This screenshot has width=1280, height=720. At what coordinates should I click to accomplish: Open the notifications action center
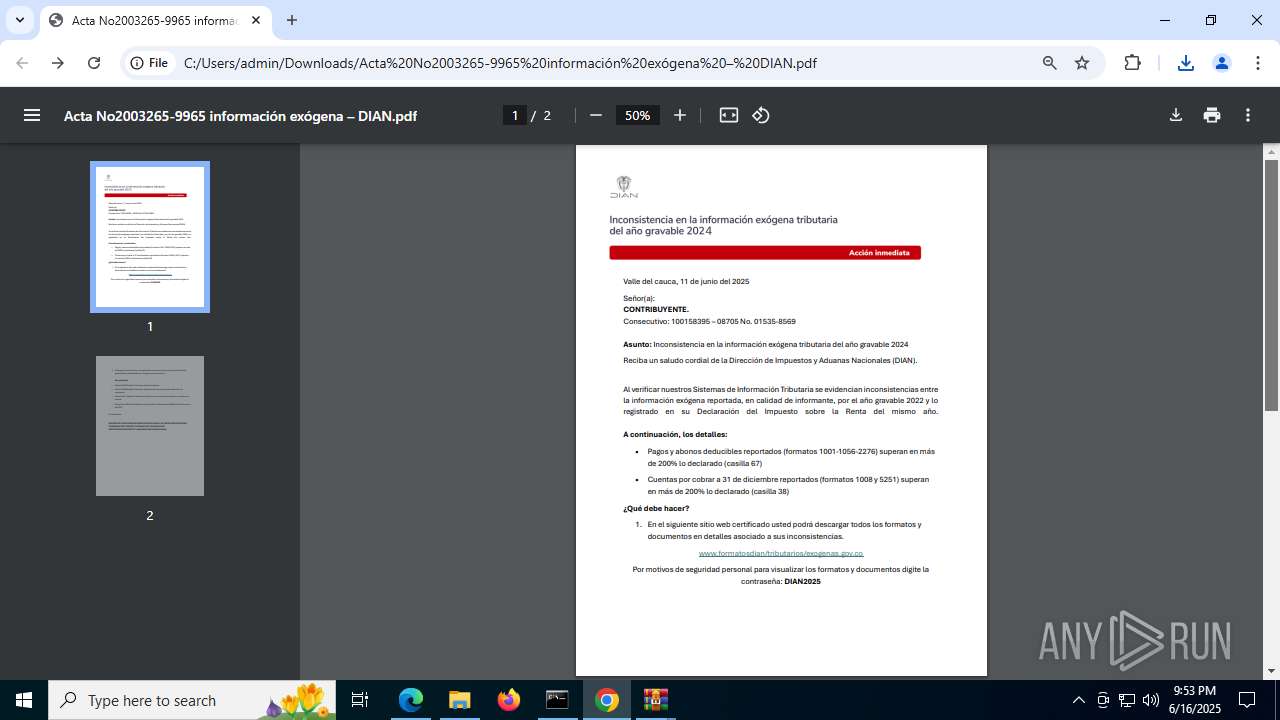pyautogui.click(x=1247, y=700)
